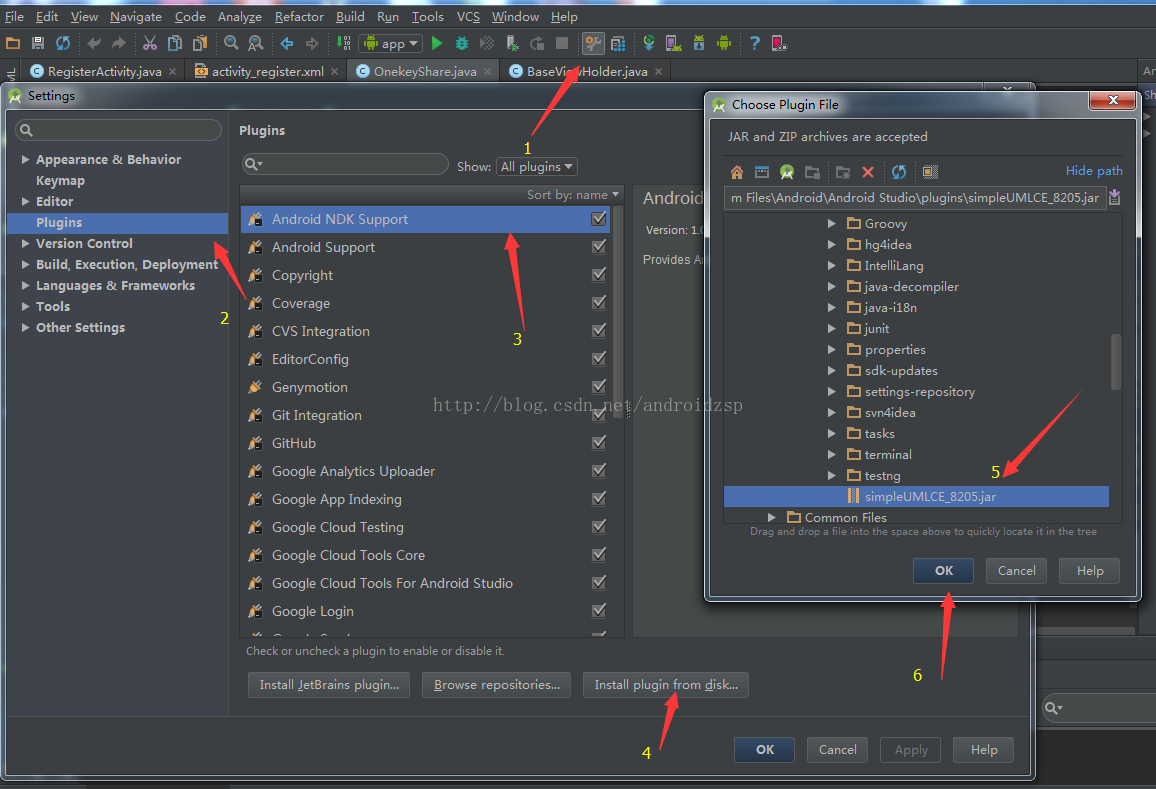Switch to OnekeyShare.java tab
This screenshot has width=1156, height=789.
pos(424,72)
